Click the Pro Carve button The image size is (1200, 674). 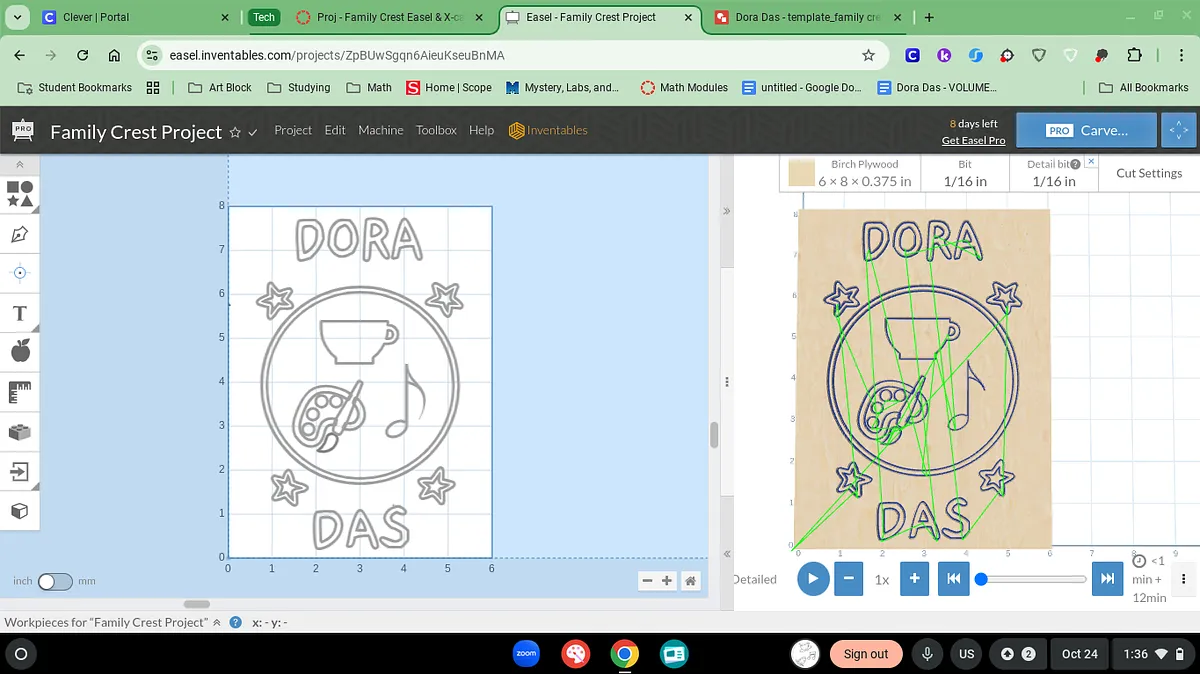point(1087,131)
